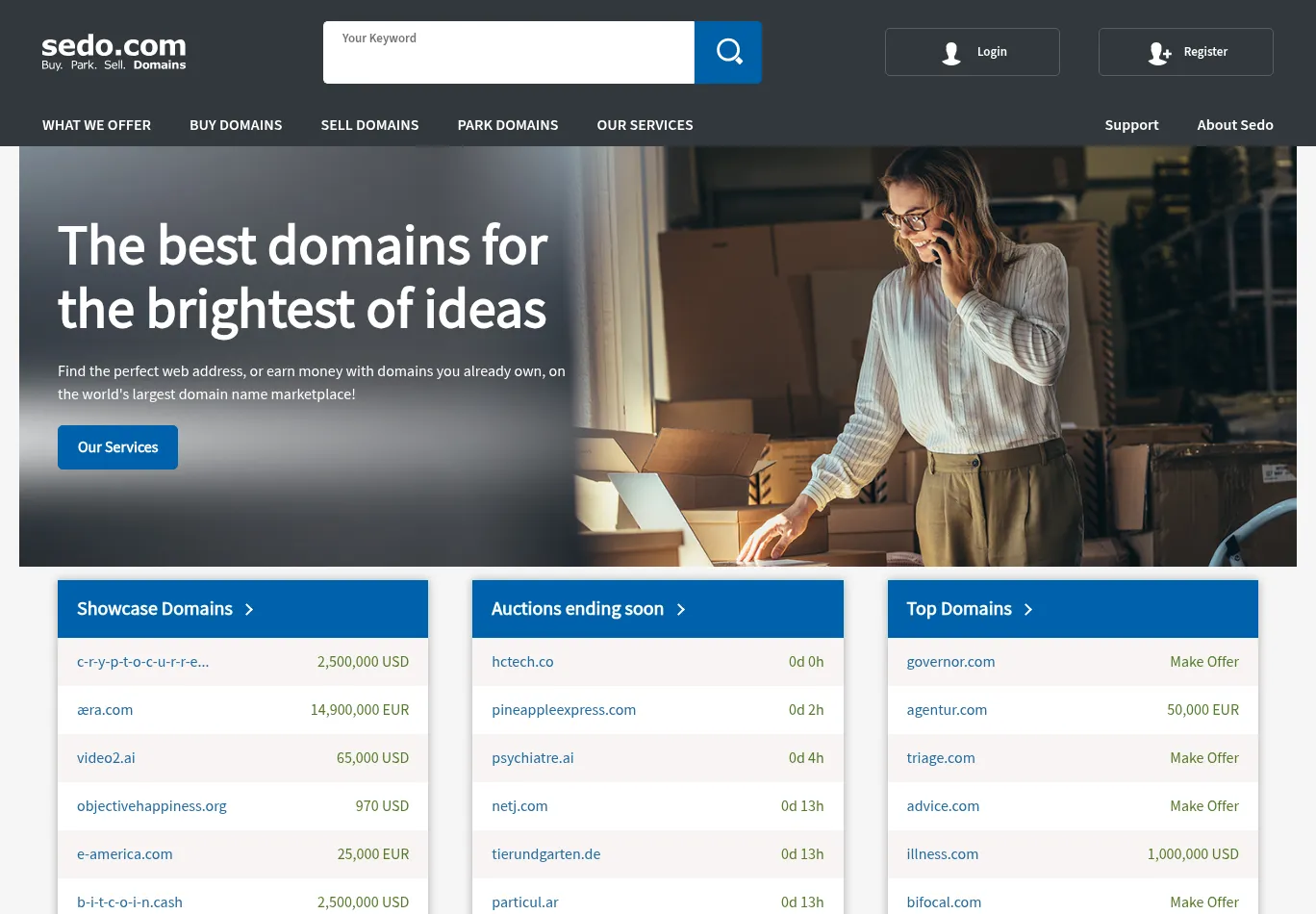The width and height of the screenshot is (1316, 914).
Task: Click the sedo.com logo
Action: 114,52
